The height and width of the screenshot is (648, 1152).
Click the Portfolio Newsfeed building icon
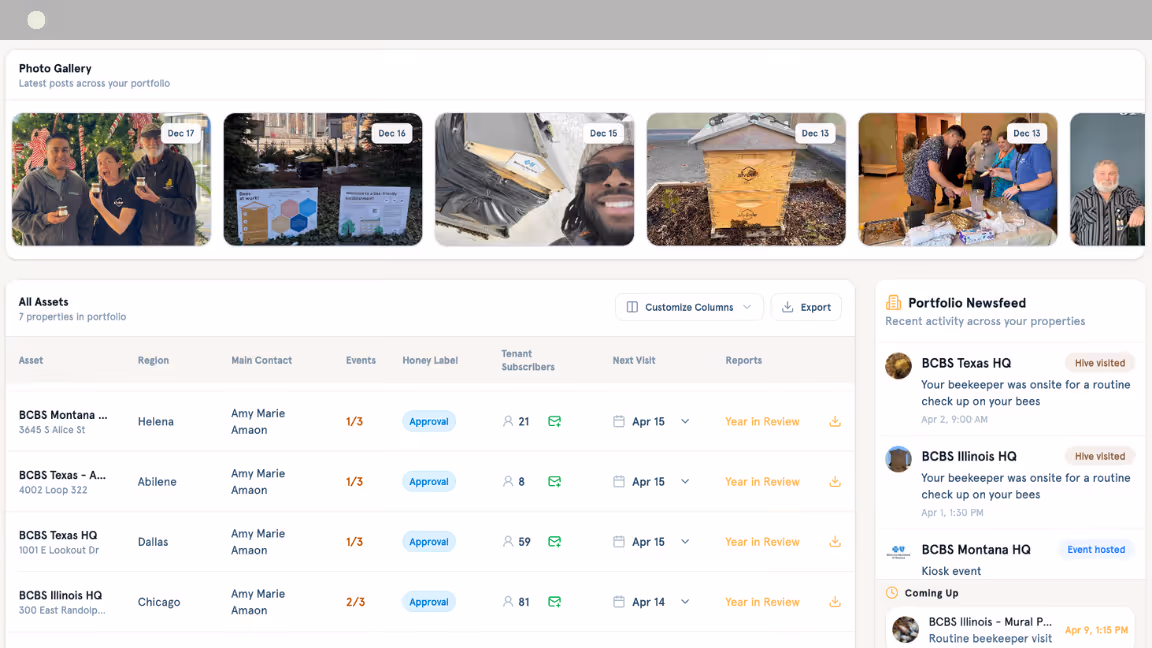pos(893,303)
